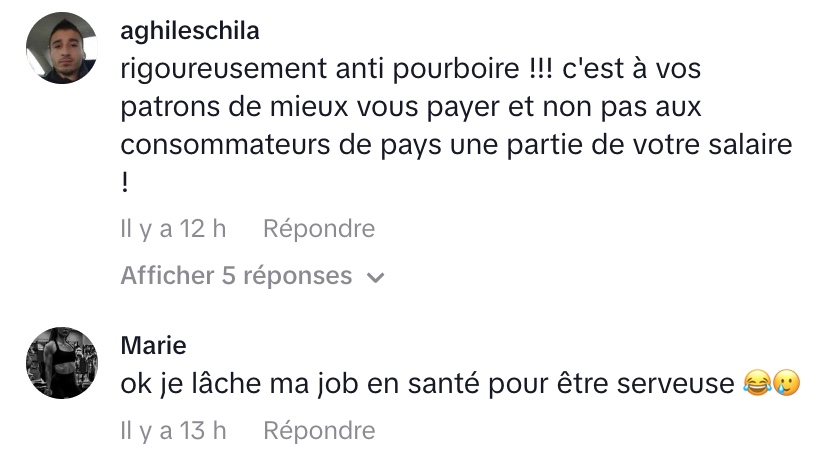818x468 pixels.
Task: Click Répondre under aghileschila's comment
Action: tap(319, 229)
